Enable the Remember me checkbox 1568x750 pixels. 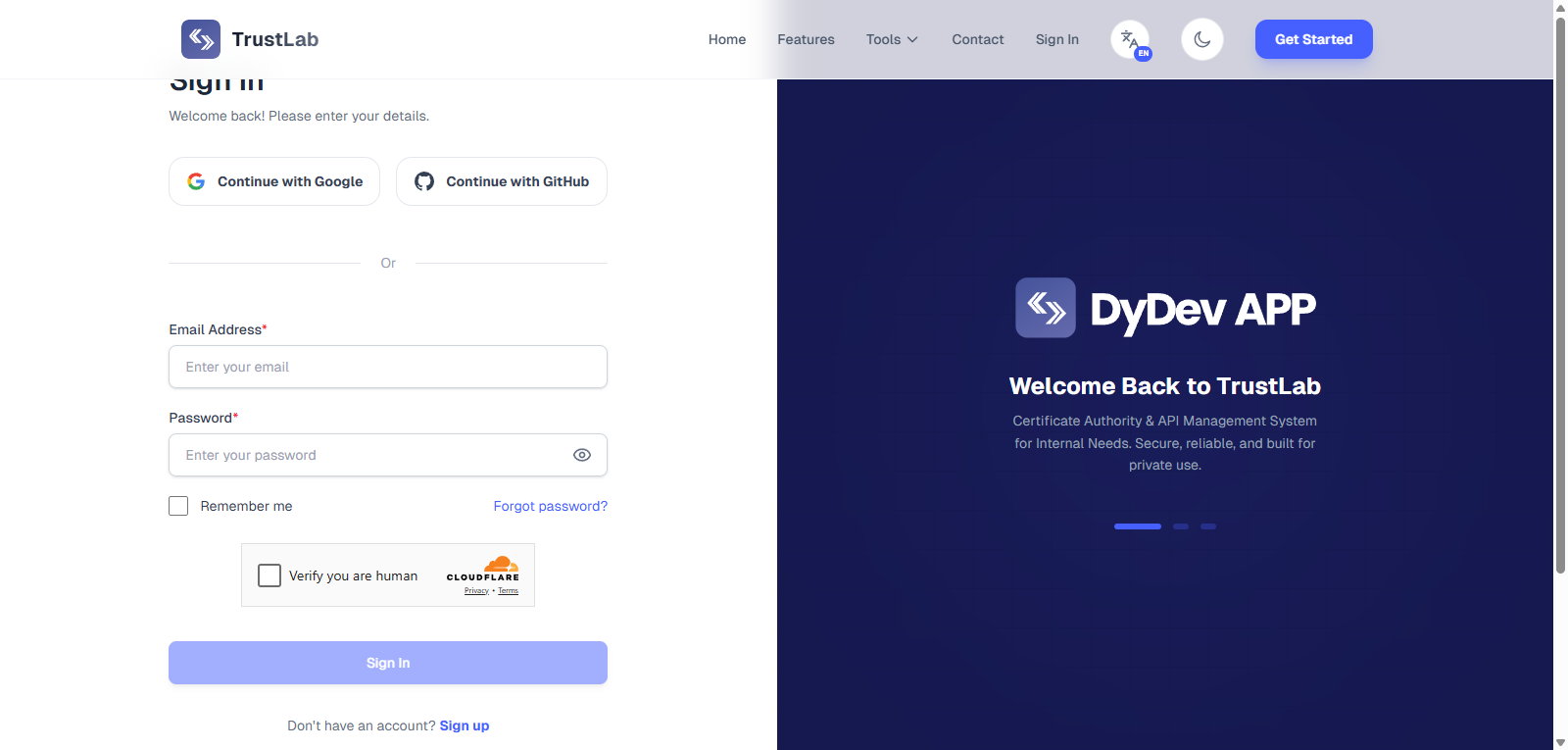pyautogui.click(x=178, y=506)
